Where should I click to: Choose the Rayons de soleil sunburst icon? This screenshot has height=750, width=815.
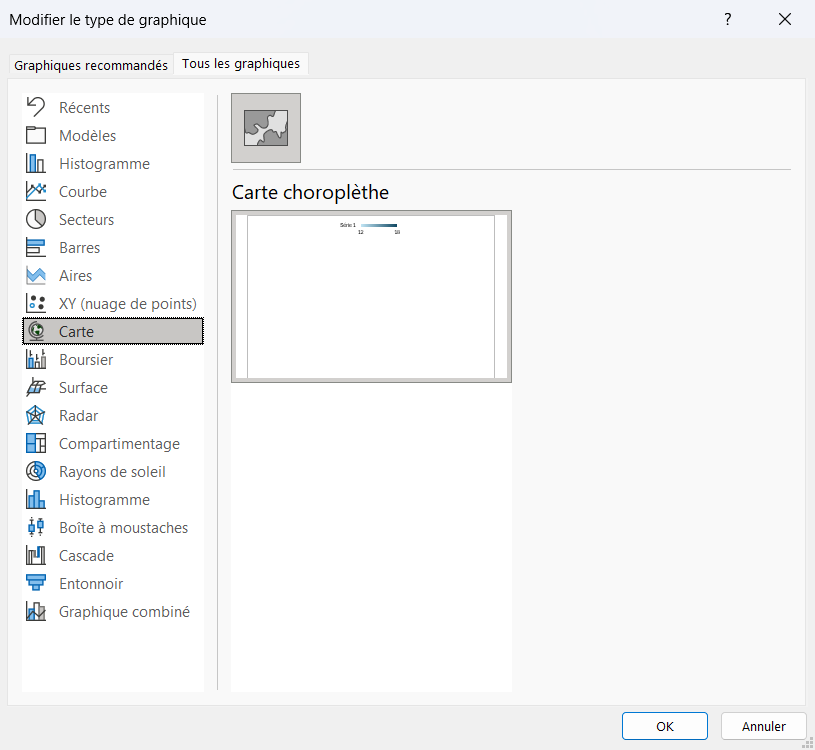pos(36,471)
